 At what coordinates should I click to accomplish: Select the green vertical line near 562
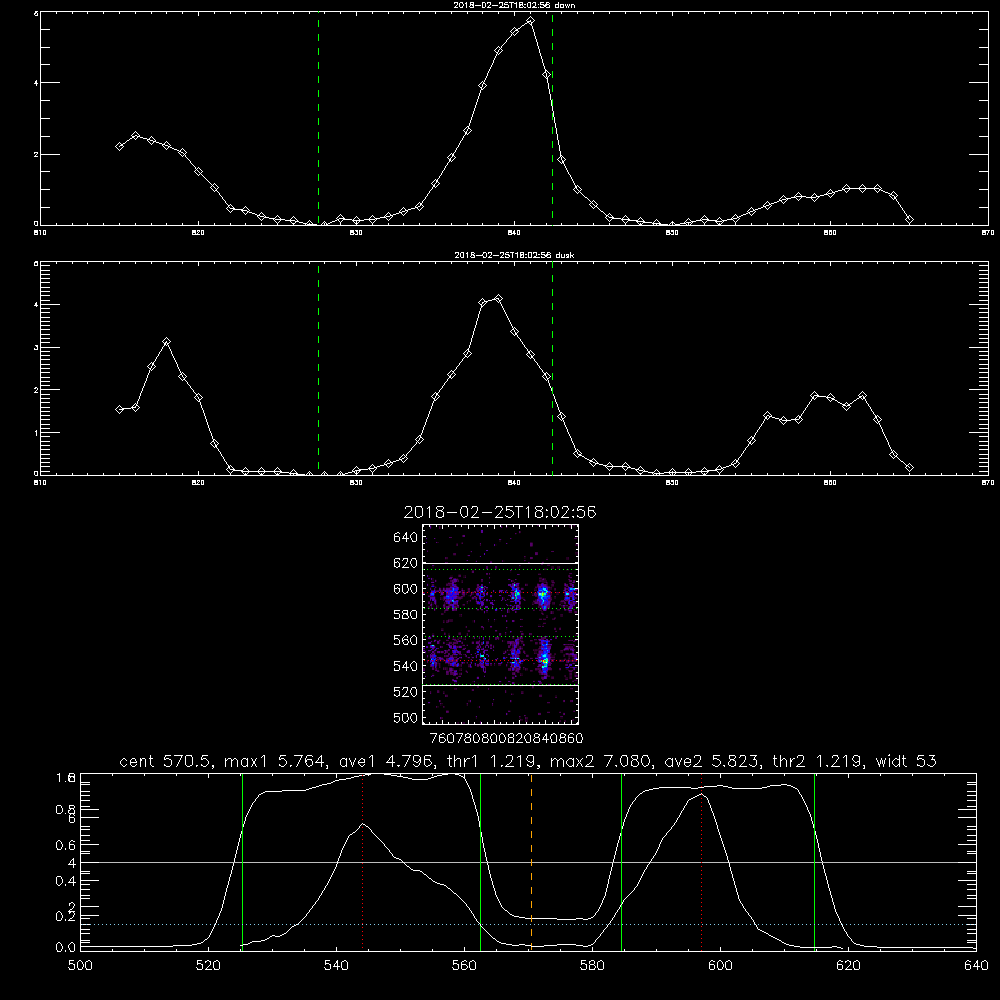point(480,861)
